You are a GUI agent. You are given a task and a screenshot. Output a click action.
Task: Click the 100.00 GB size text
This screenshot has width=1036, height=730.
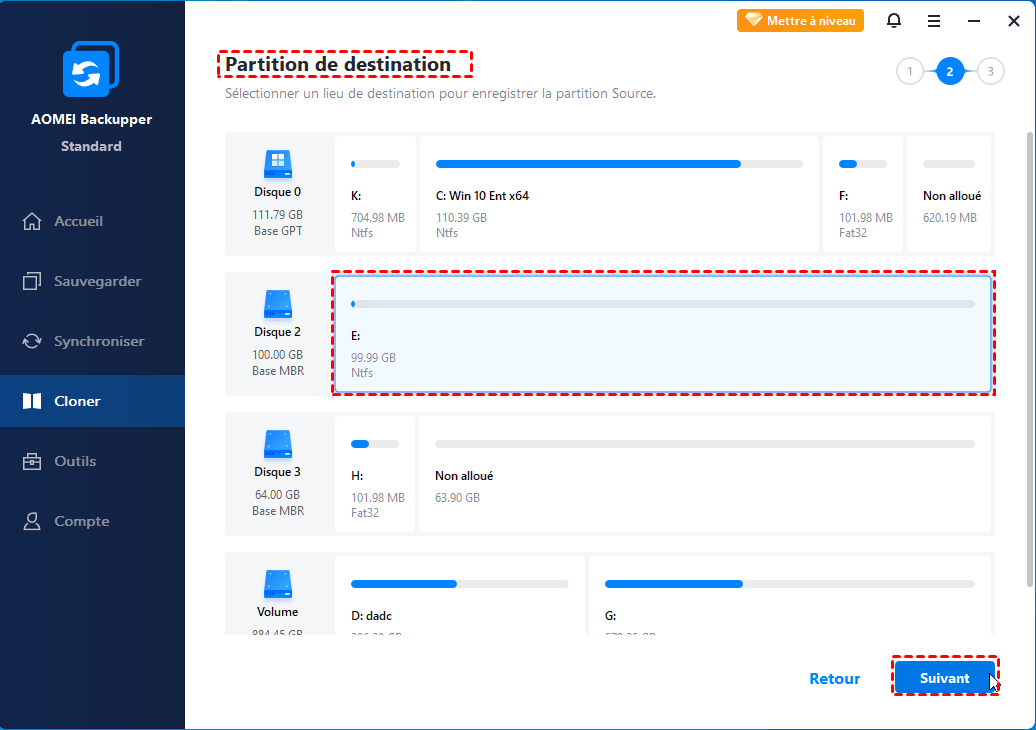point(278,355)
